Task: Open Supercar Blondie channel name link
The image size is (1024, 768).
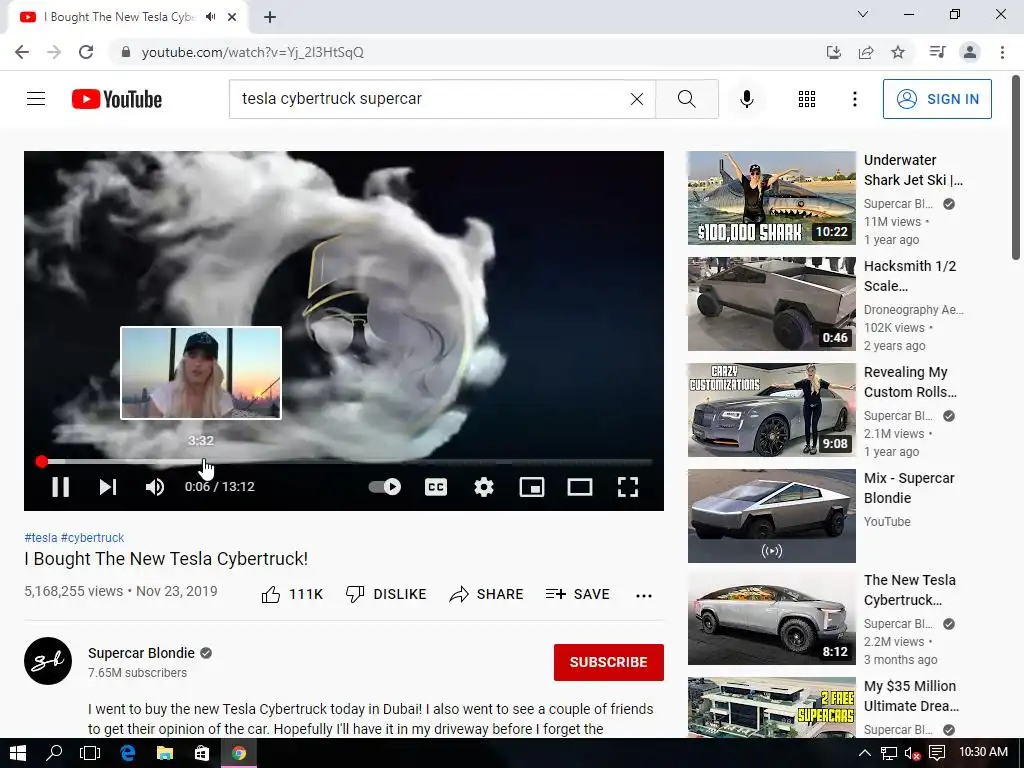Action: pyautogui.click(x=141, y=653)
